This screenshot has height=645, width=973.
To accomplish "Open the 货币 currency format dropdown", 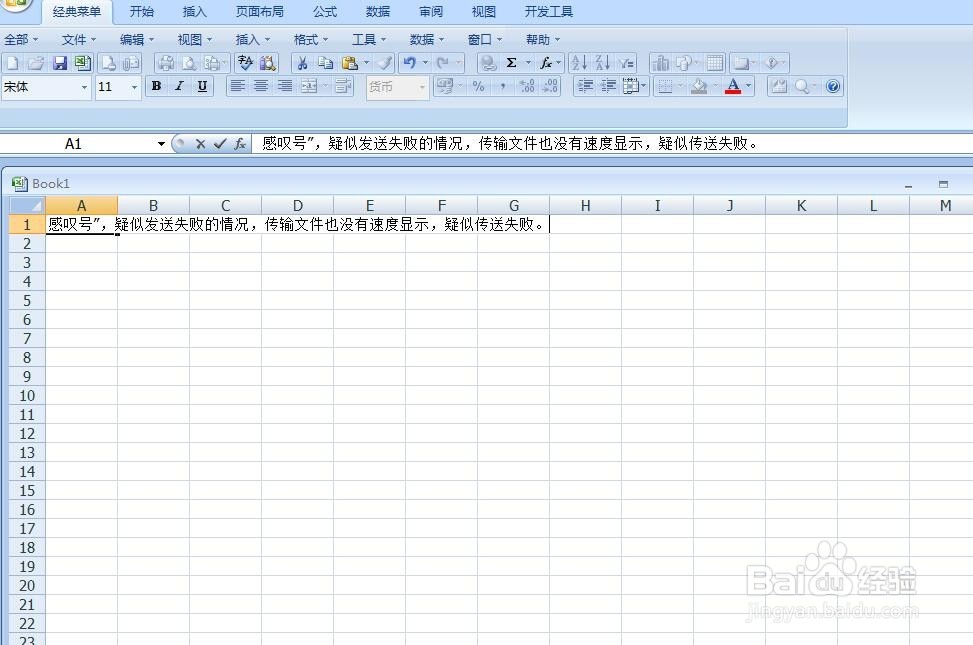I will (x=421, y=87).
